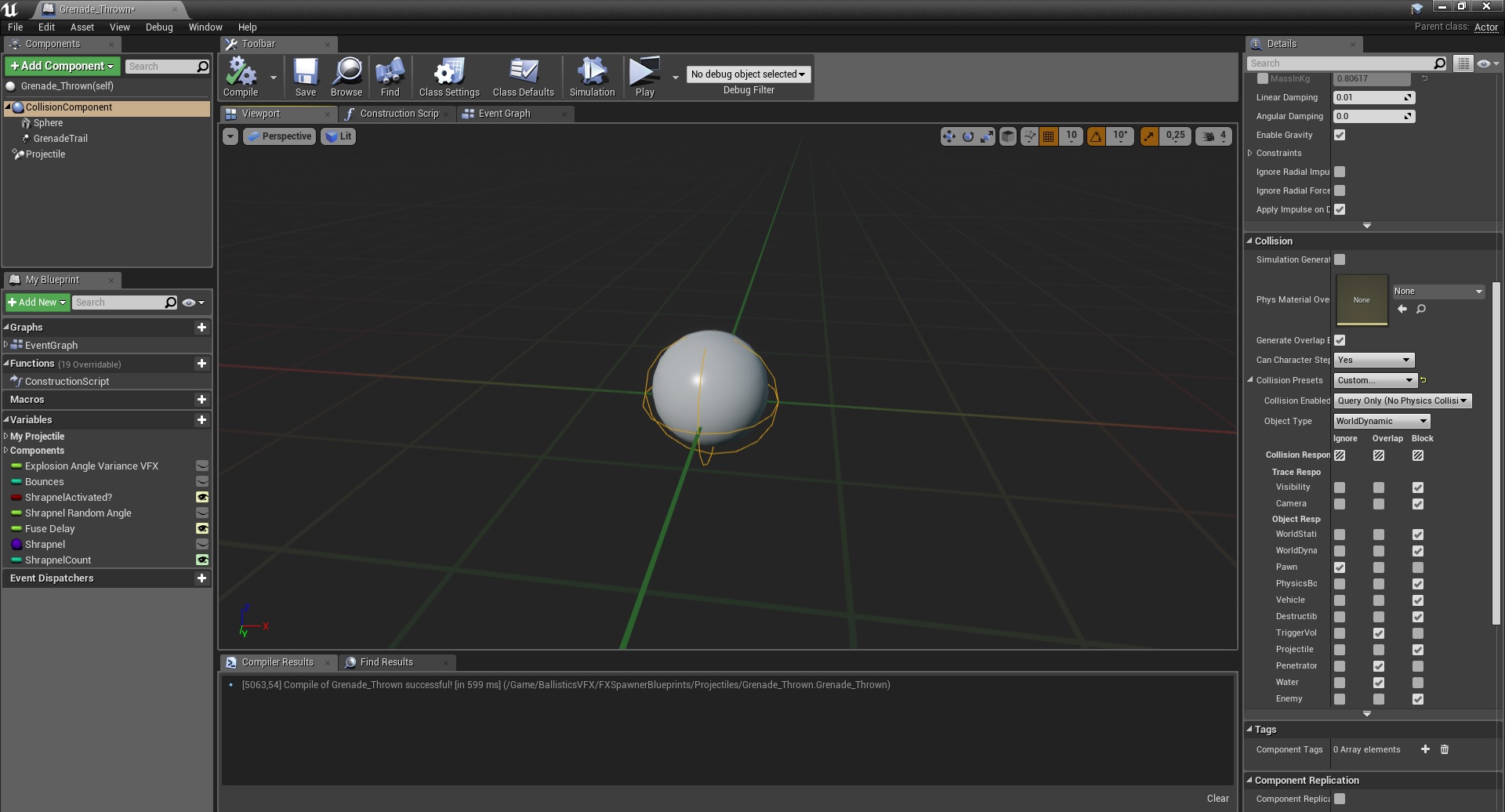Save the Grenade_Thrown asset
This screenshot has height=812, width=1505.
point(305,76)
